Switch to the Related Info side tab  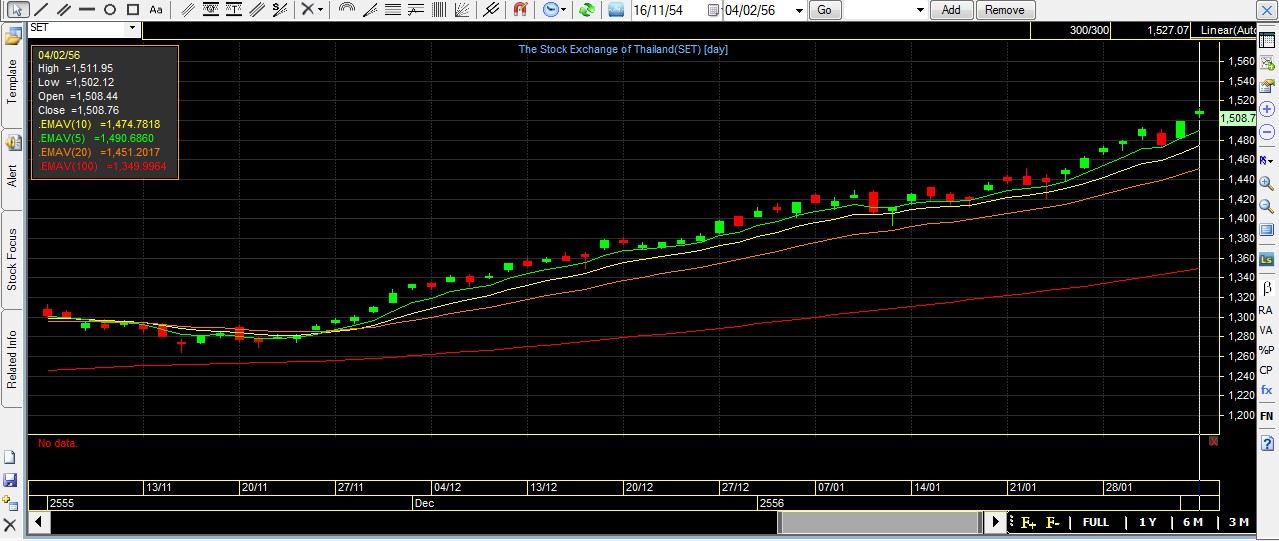coord(12,358)
